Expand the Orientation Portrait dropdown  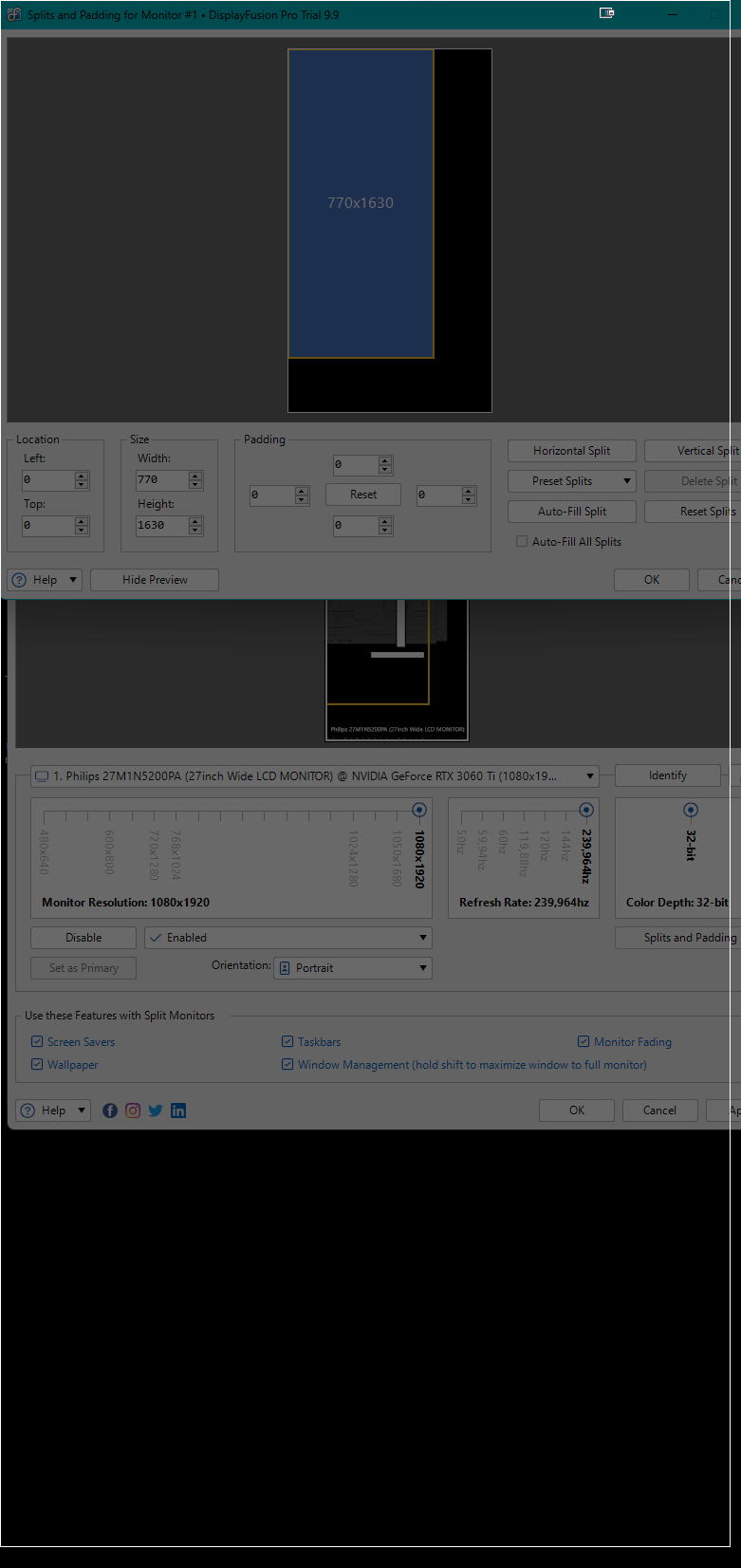click(353, 968)
